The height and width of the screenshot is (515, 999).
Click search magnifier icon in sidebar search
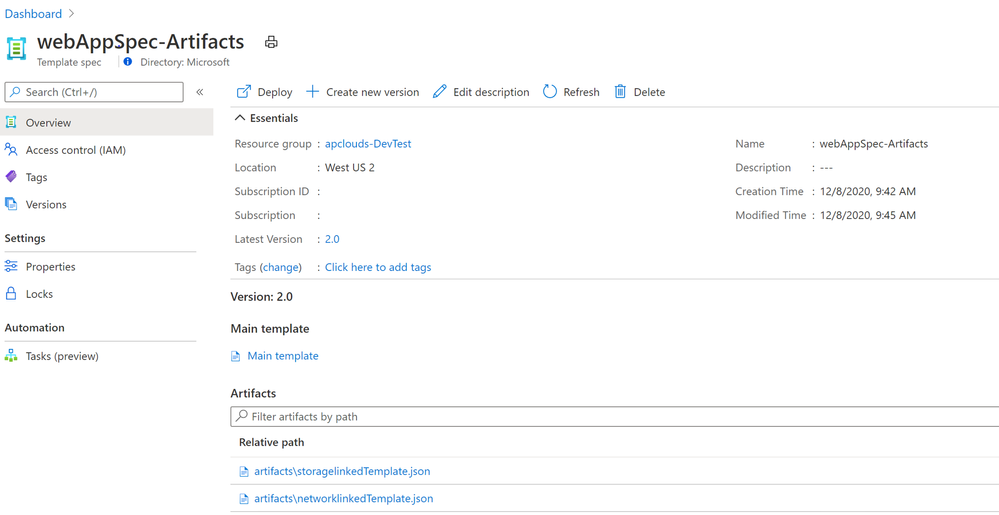coord(15,92)
